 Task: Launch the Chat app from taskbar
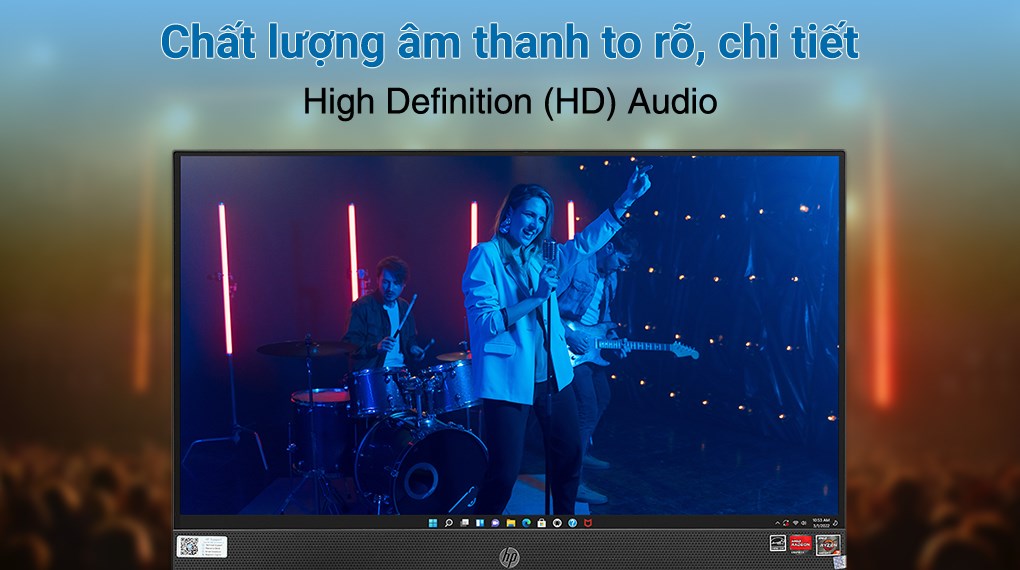[495, 523]
